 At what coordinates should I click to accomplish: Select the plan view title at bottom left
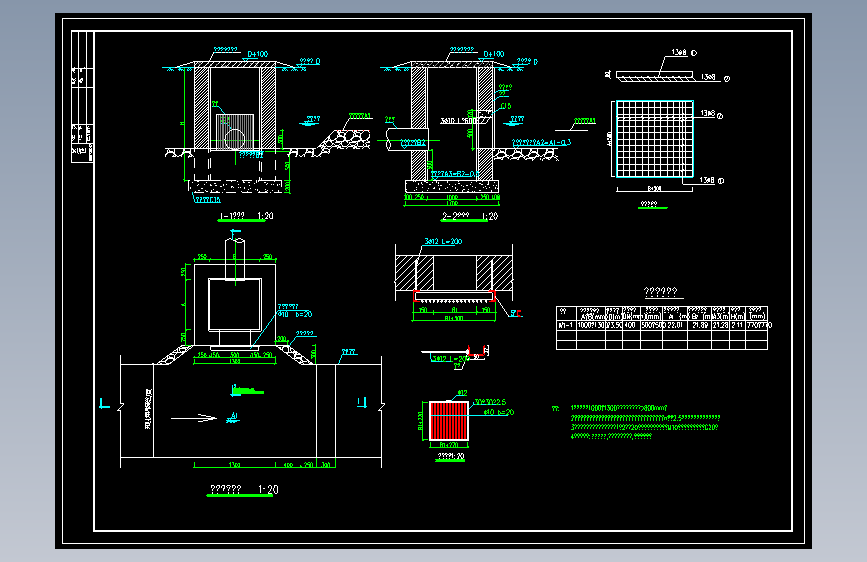[244, 490]
